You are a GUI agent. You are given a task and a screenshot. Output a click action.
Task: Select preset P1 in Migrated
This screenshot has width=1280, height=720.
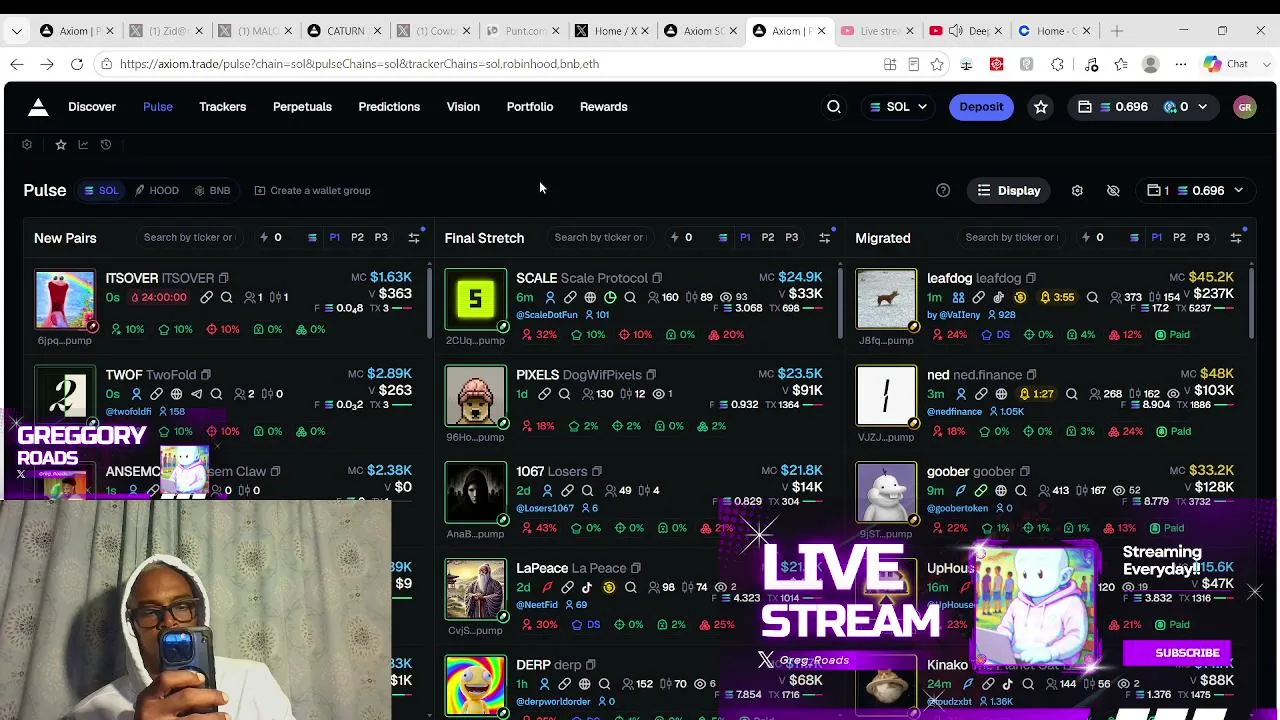click(1156, 238)
